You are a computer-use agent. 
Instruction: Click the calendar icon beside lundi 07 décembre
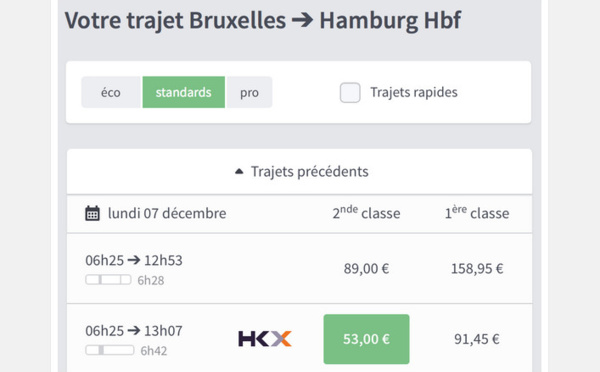(92, 214)
